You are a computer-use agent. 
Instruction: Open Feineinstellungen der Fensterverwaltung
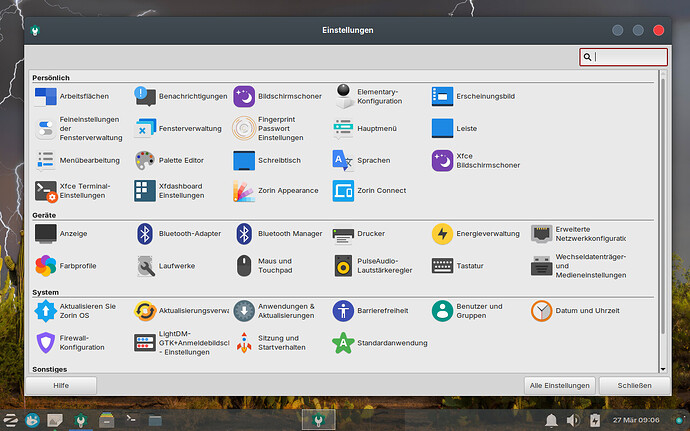coord(79,129)
